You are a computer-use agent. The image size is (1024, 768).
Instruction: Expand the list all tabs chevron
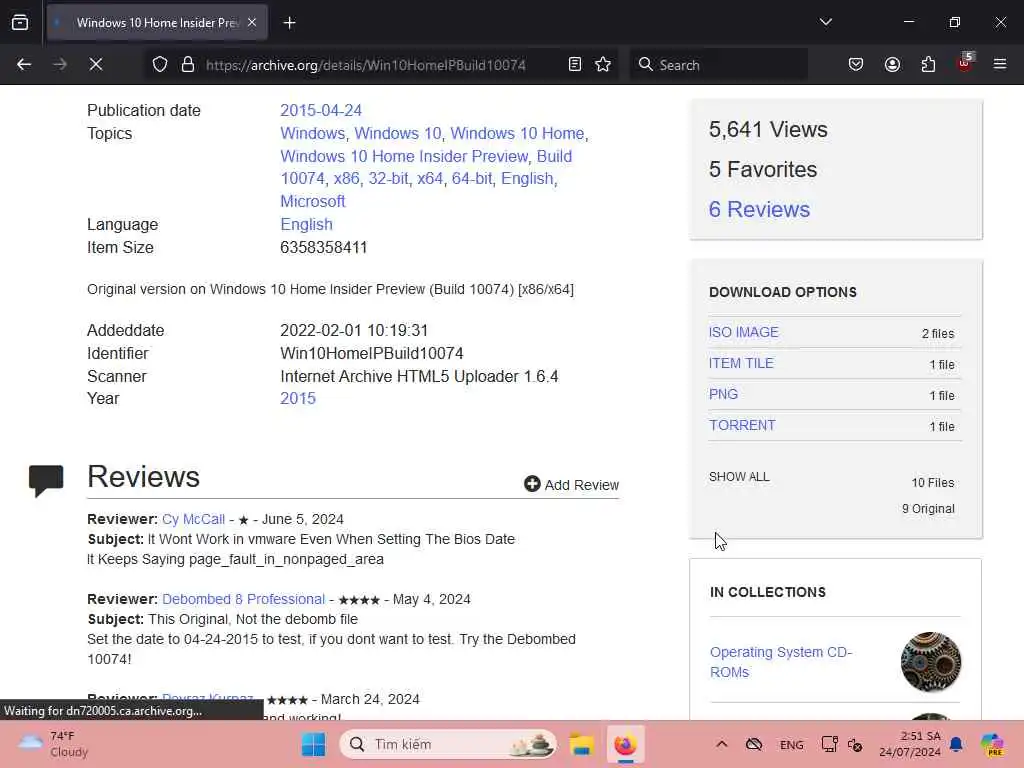(825, 22)
